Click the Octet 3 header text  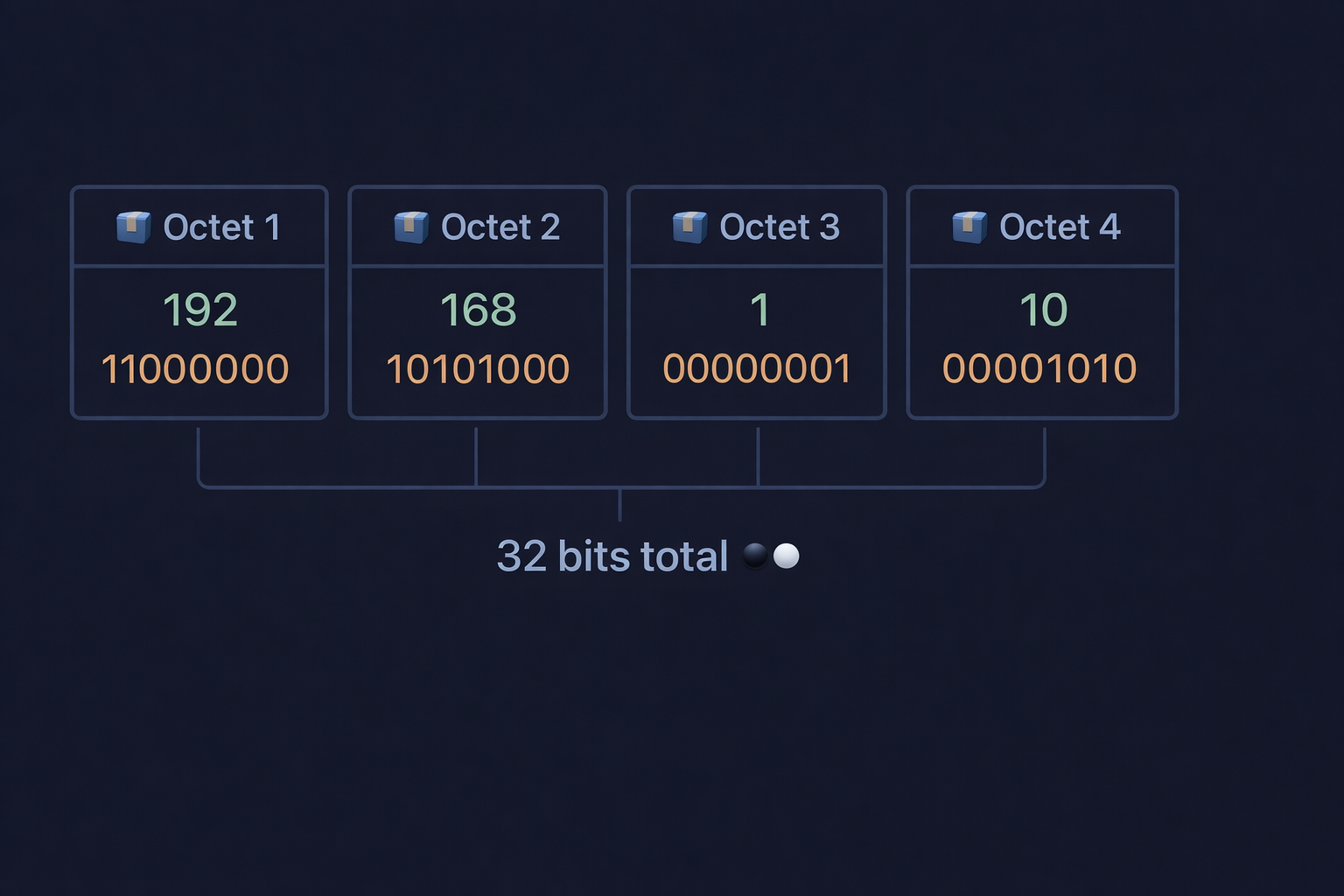[x=779, y=227]
